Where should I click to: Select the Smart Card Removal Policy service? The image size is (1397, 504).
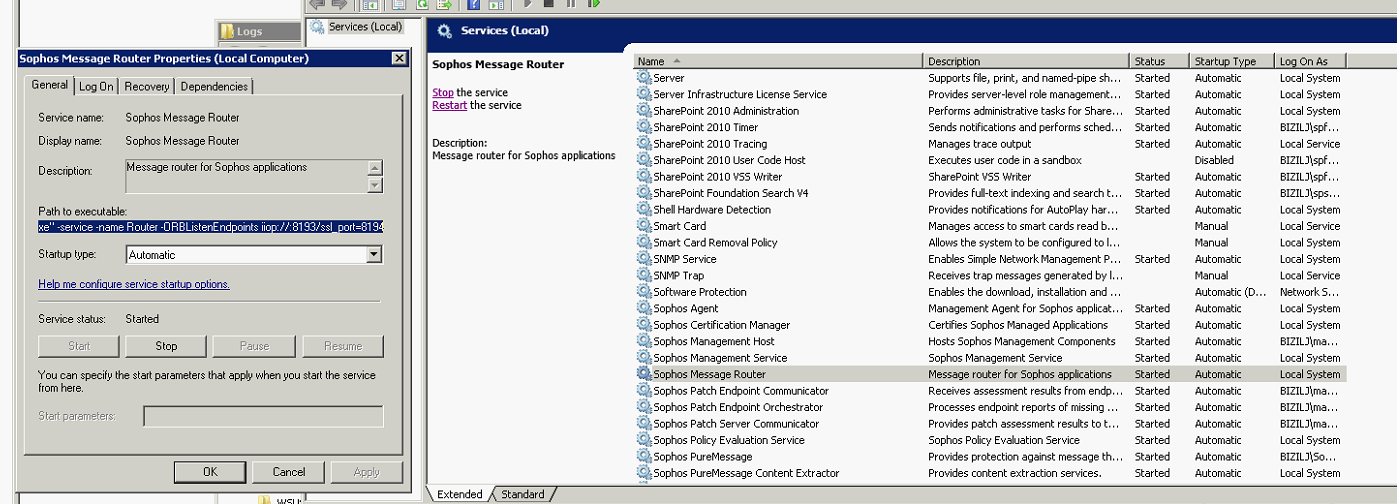pos(991,243)
